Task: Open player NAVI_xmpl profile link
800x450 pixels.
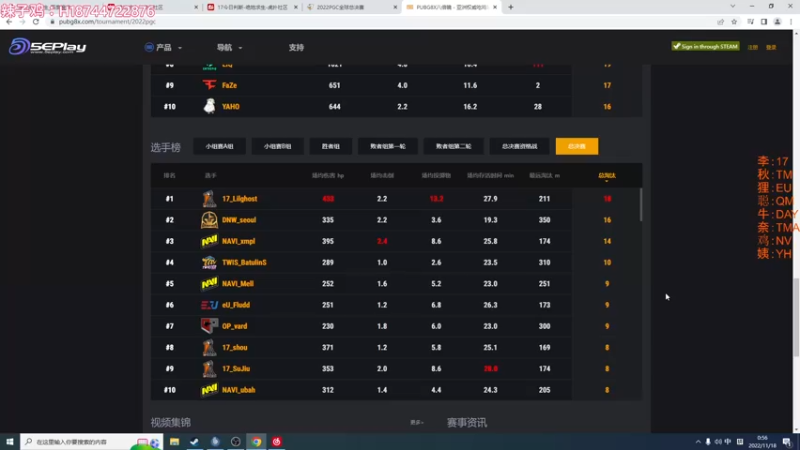Action: click(238, 241)
